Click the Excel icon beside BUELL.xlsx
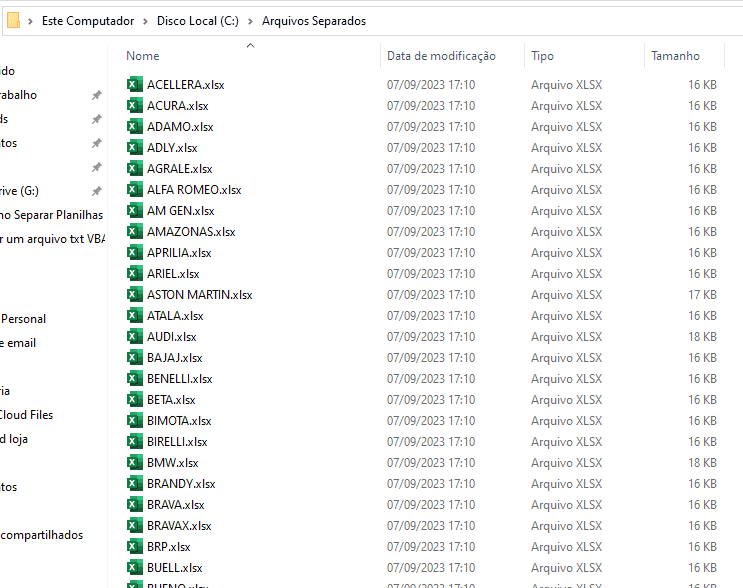Image resolution: width=743 pixels, height=588 pixels. pos(135,568)
